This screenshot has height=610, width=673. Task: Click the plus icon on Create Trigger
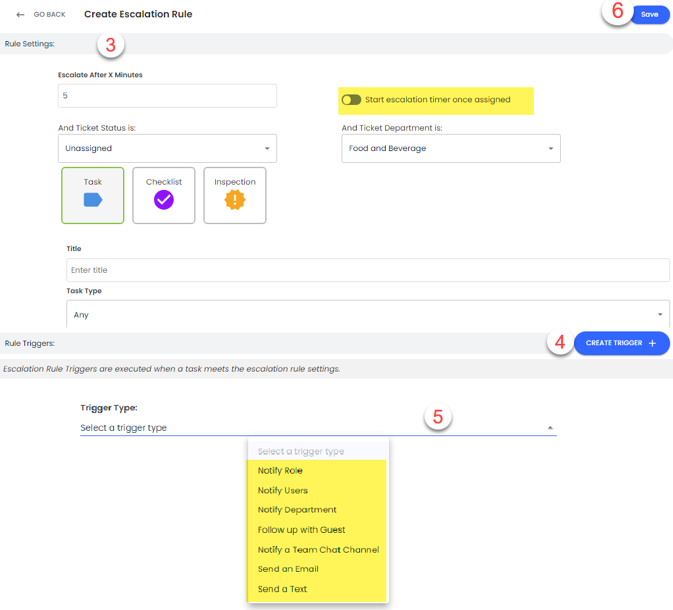coord(653,343)
